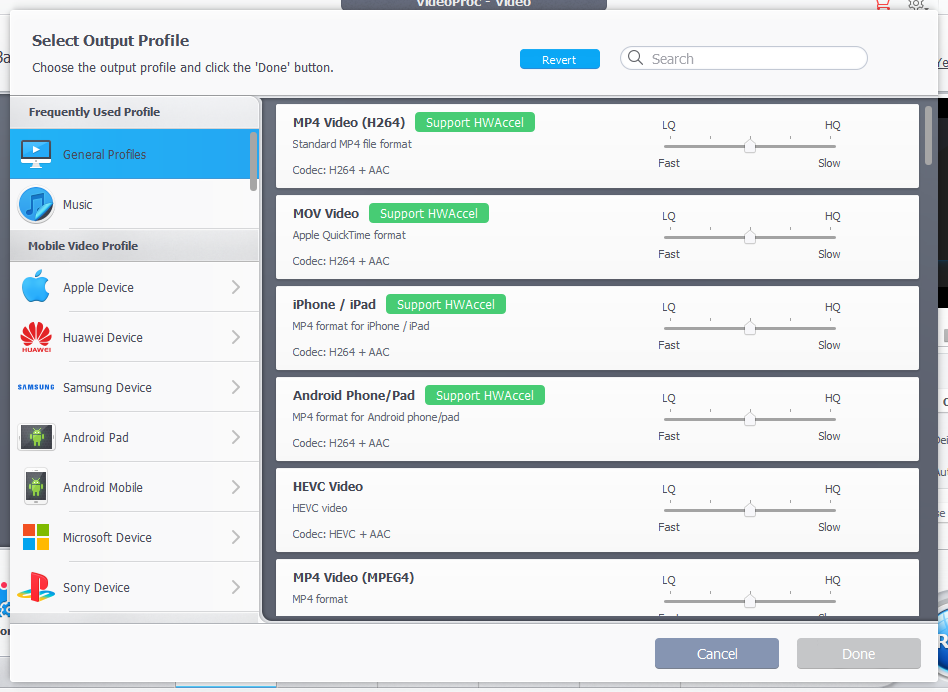Expand the Sony Device submenu arrow
The image size is (948, 692).
point(236,587)
